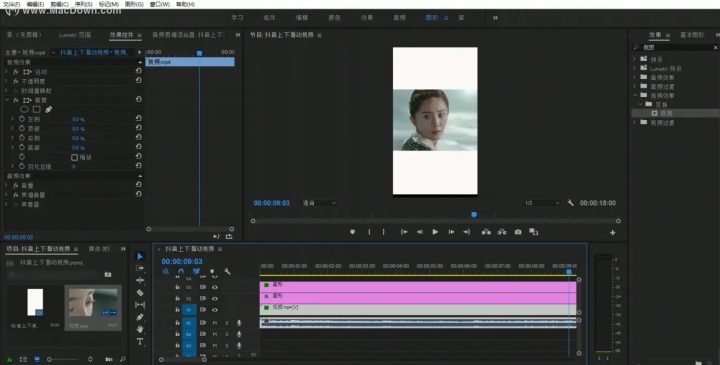Click the program monitor playhead marker
The width and height of the screenshot is (720, 365).
(474, 214)
